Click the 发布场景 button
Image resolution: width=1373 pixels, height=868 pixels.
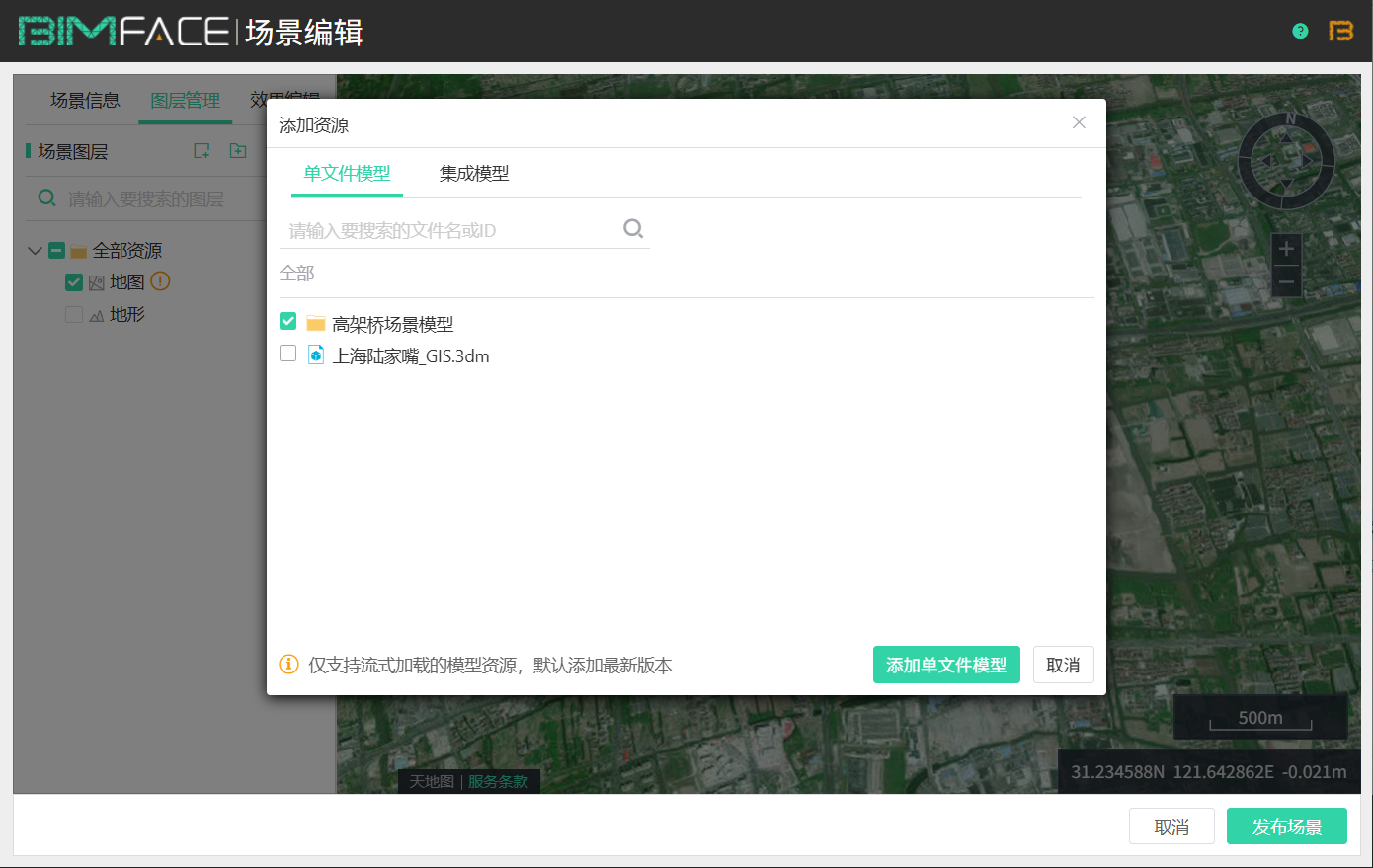click(1286, 827)
